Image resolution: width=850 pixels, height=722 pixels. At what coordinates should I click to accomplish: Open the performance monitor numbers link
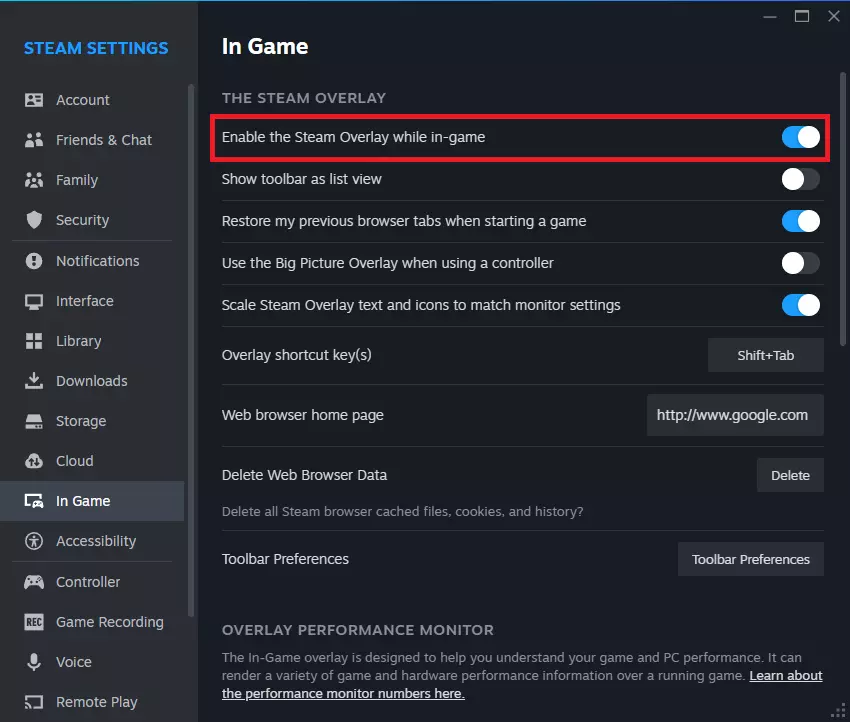343,693
